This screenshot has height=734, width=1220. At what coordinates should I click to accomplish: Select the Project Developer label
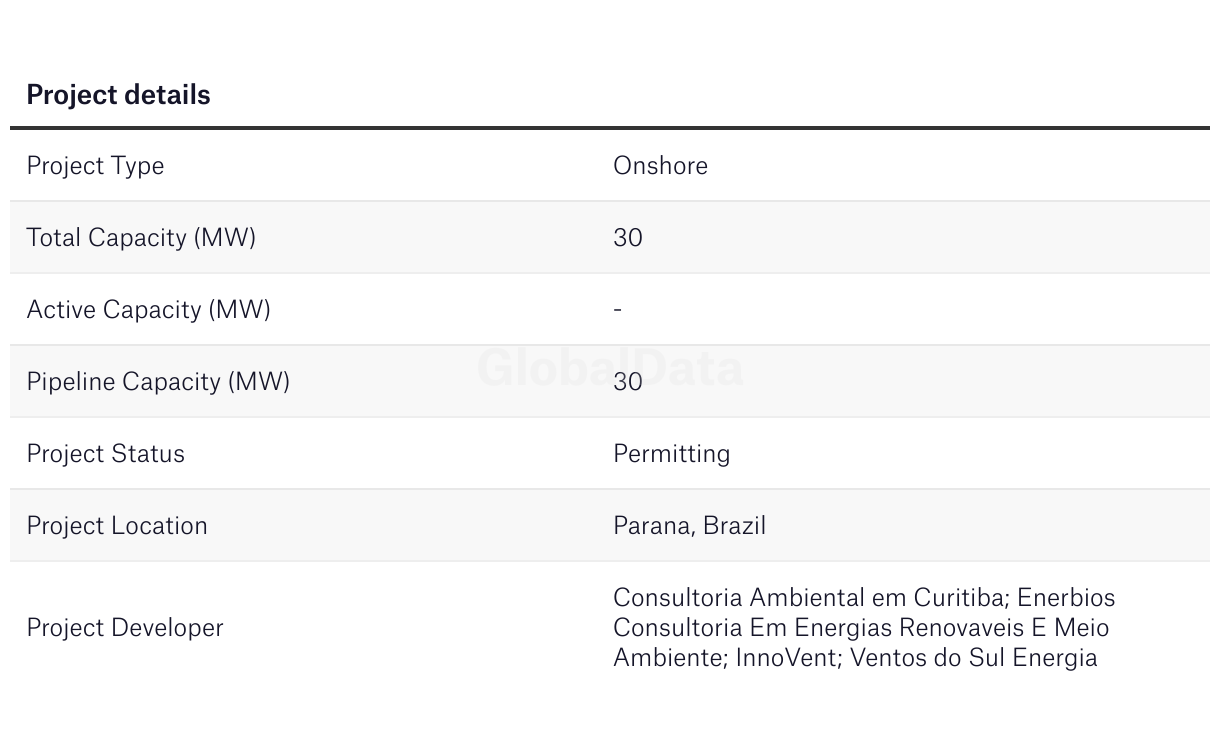(x=125, y=628)
